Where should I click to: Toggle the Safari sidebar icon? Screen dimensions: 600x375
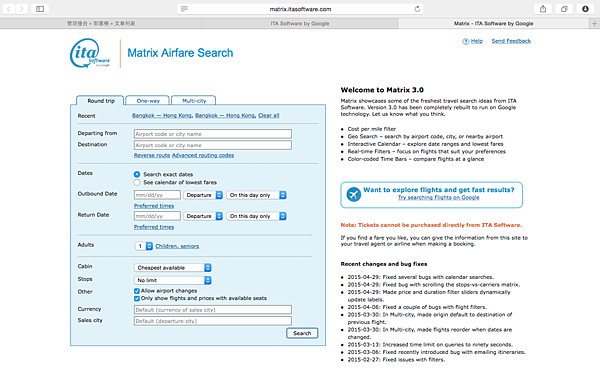(40, 8)
